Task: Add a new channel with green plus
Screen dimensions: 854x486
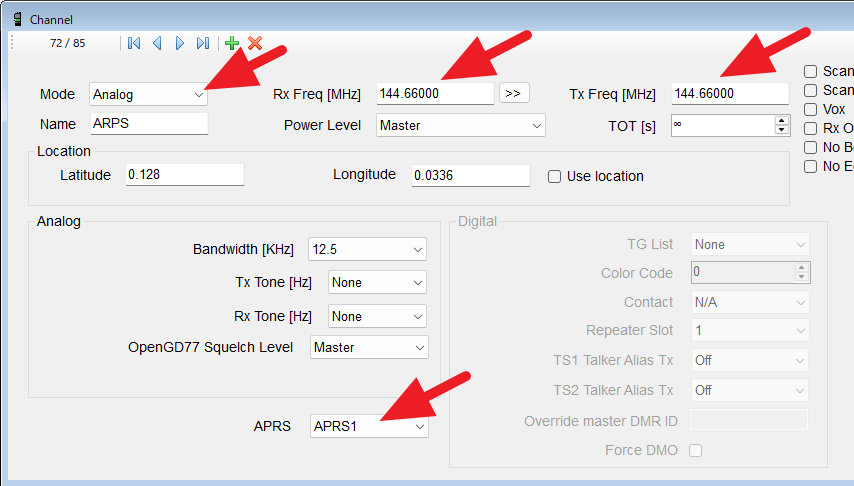Action: pos(232,43)
